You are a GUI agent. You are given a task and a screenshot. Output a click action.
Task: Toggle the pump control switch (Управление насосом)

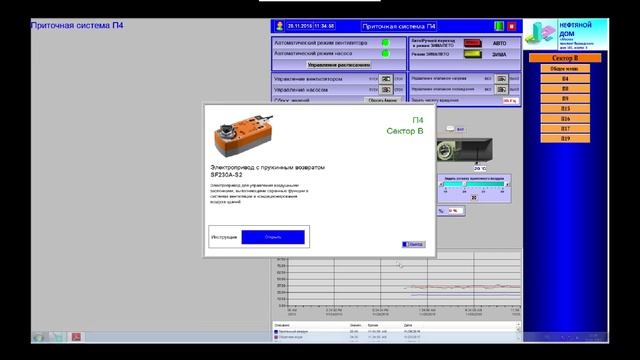coord(385,89)
